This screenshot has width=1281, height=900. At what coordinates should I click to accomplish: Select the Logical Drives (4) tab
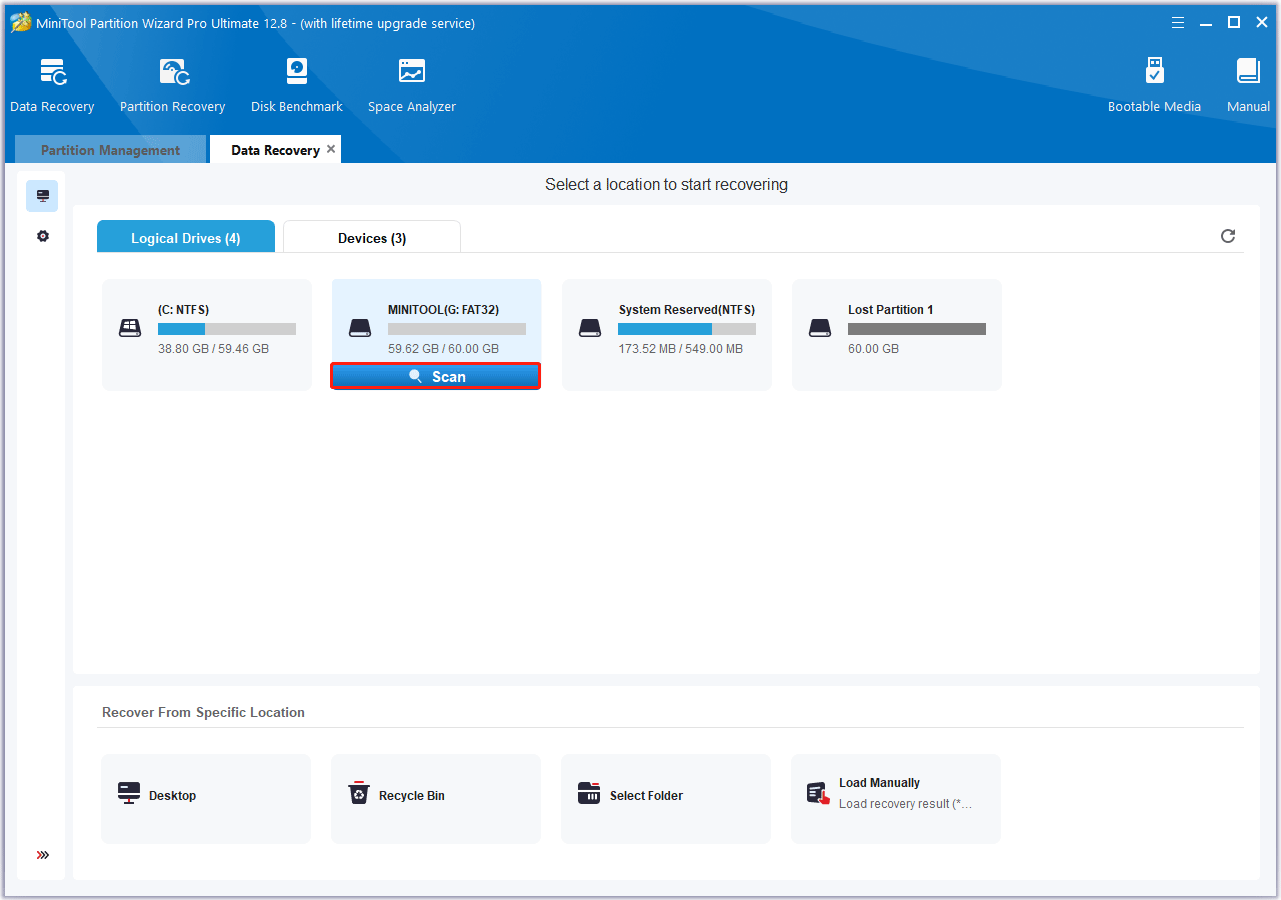186,238
